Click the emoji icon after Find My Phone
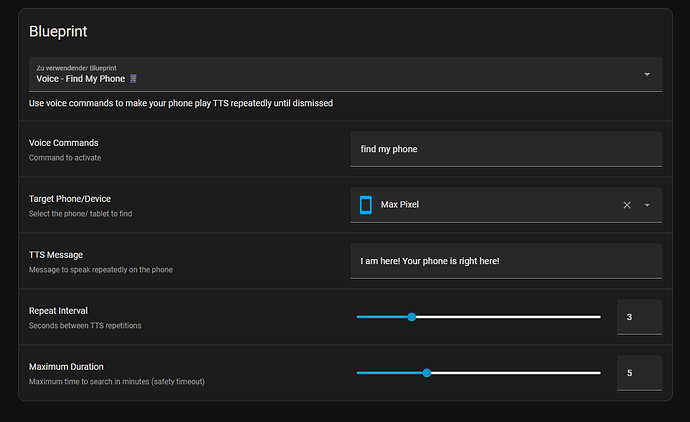Viewport: 690px width, 422px height. pyautogui.click(x=148, y=79)
